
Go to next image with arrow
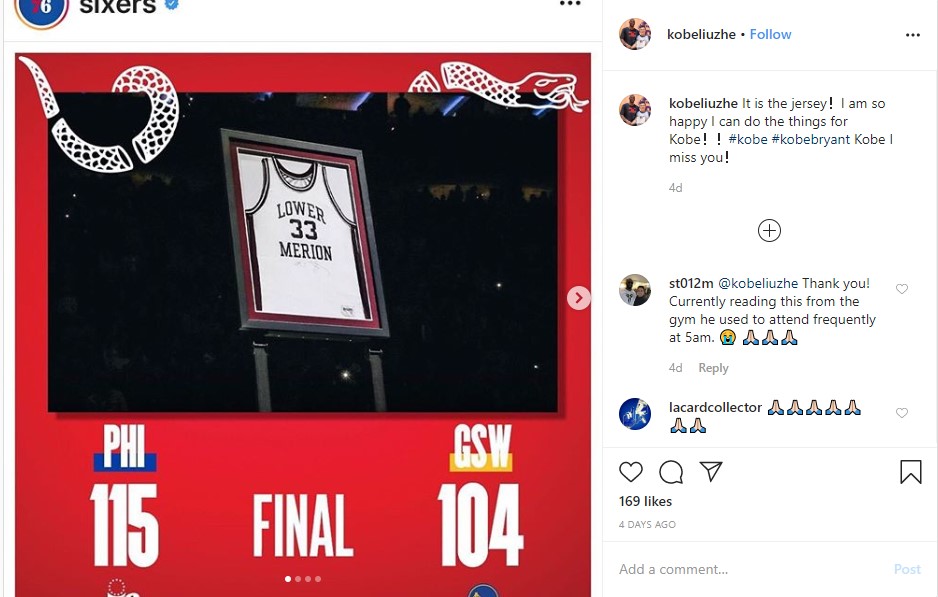click(578, 298)
